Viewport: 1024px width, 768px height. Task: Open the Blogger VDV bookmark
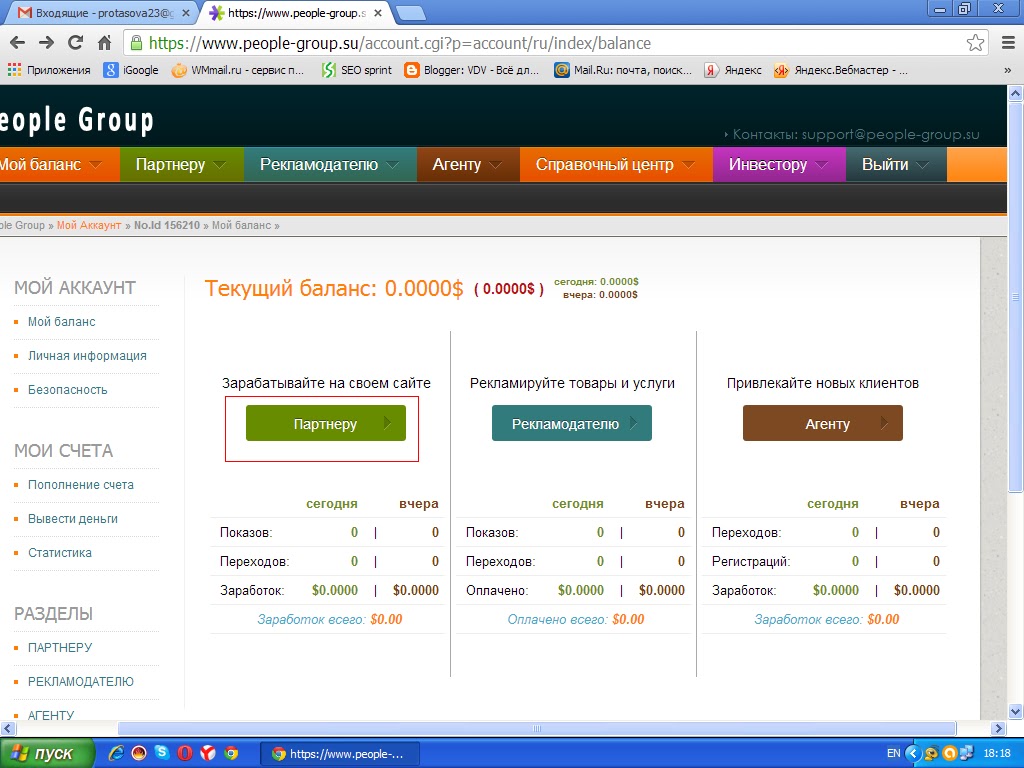472,70
